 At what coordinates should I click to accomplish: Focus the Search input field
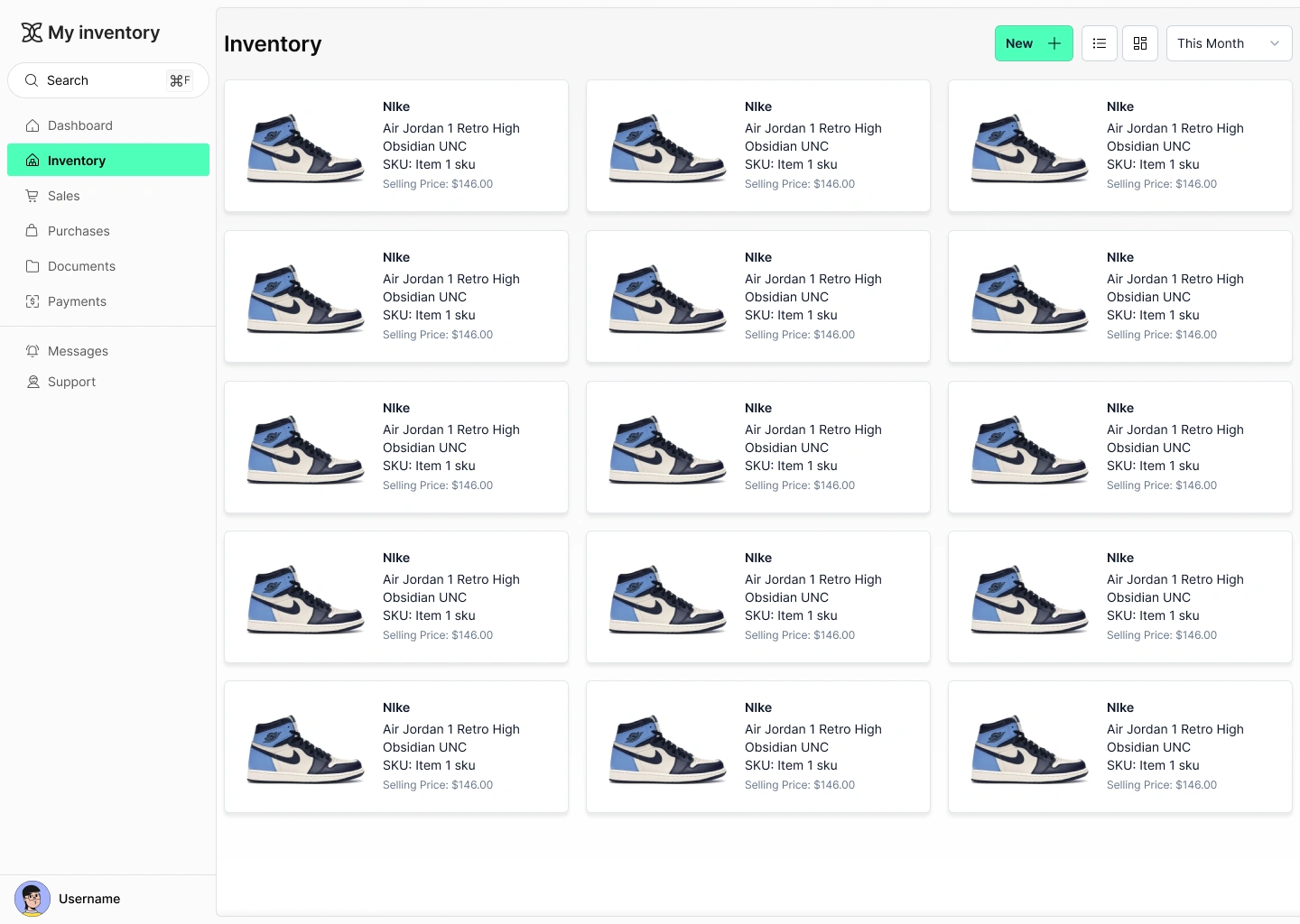(108, 80)
